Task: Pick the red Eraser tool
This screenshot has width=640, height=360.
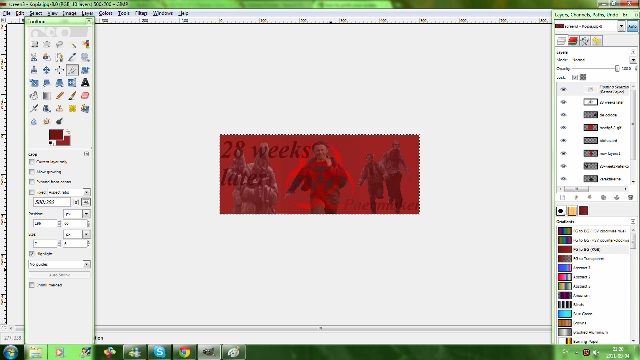Action: coord(85,96)
